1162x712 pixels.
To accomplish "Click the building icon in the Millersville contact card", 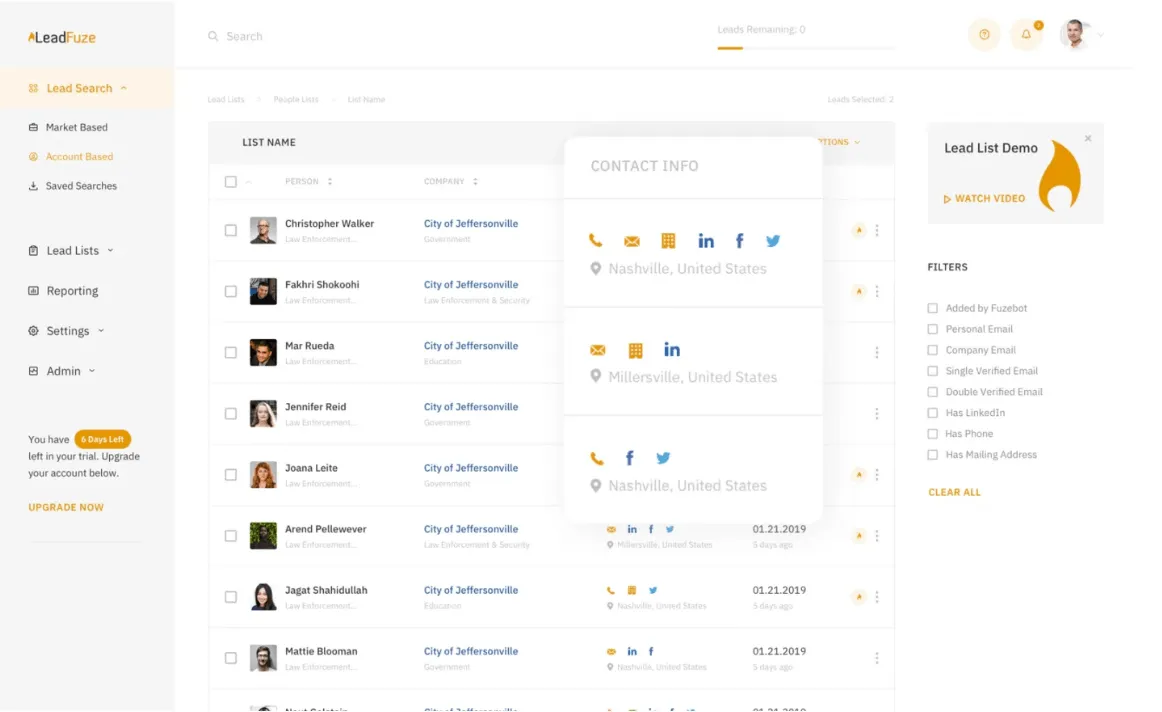I will [635, 350].
